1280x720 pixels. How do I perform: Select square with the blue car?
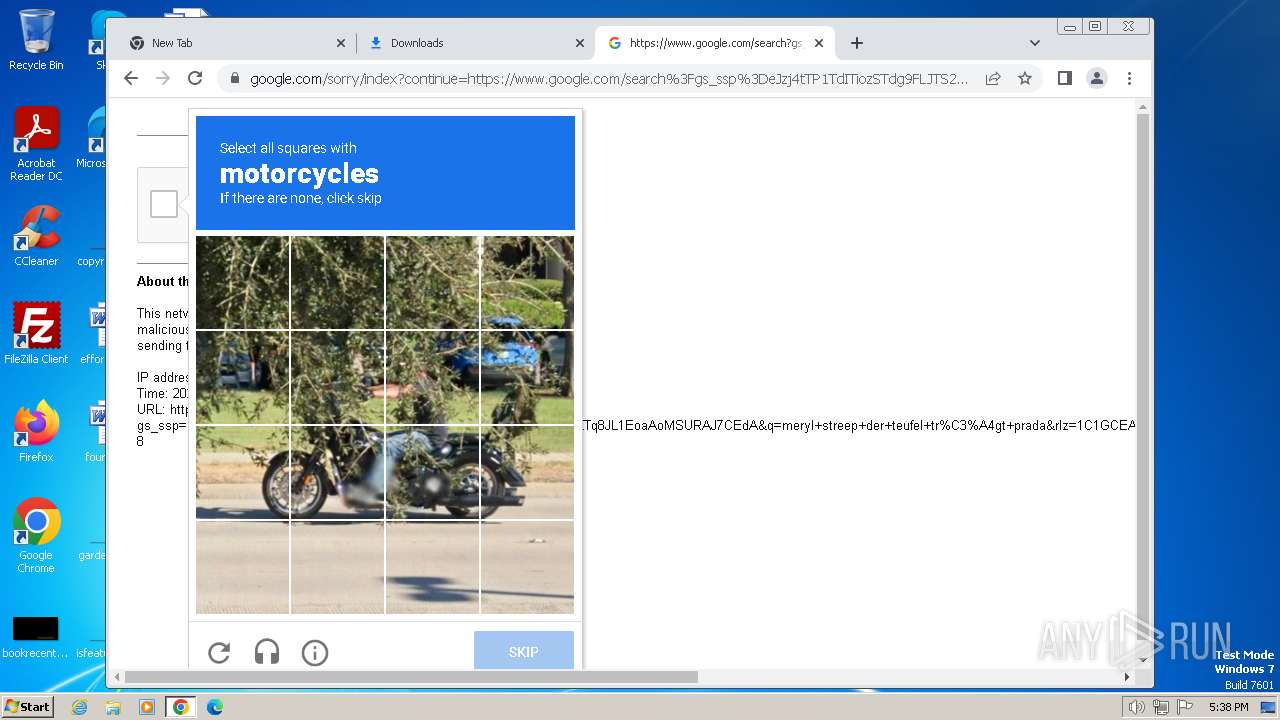click(x=527, y=377)
